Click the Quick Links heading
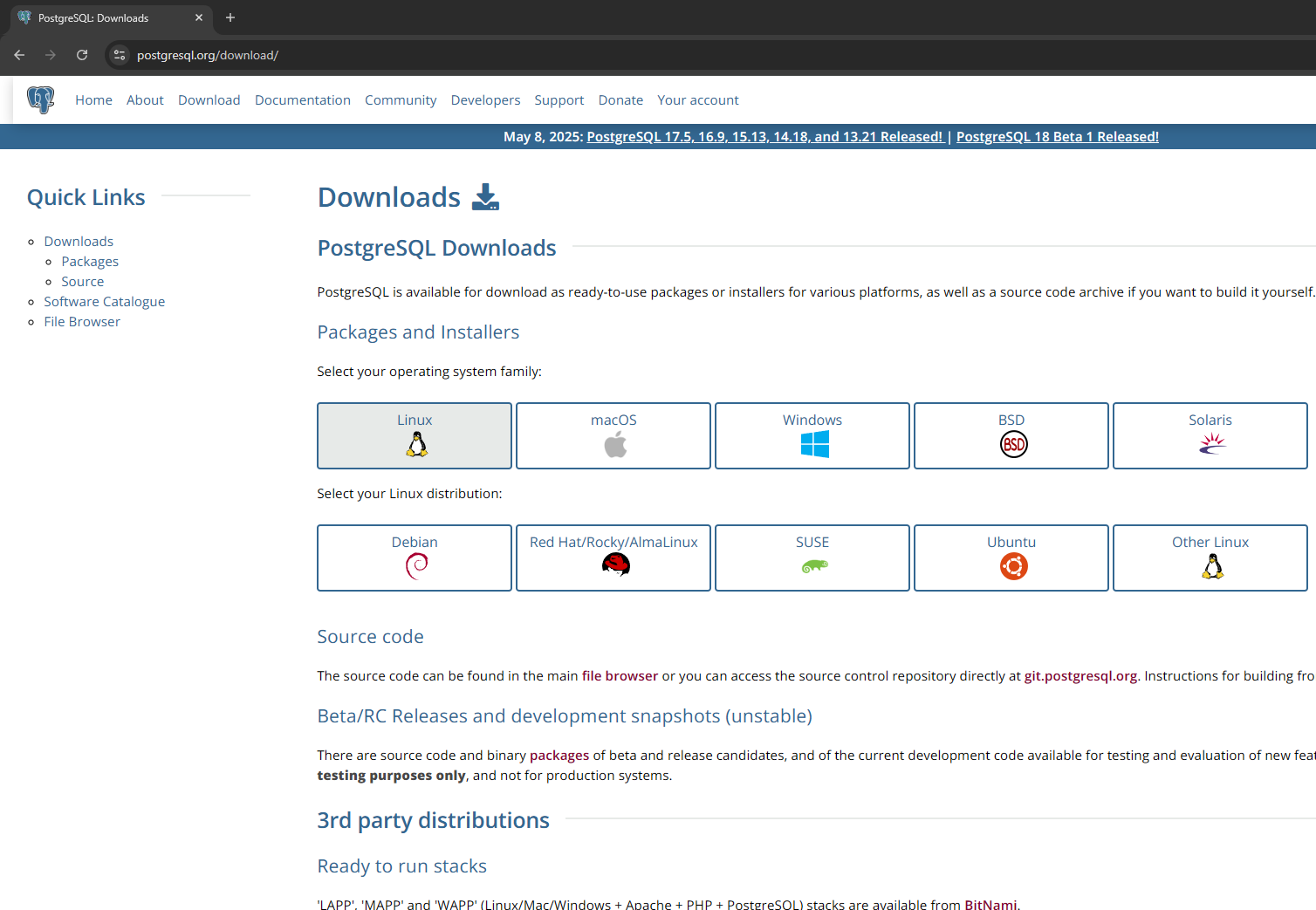This screenshot has height=910, width=1316. point(86,197)
